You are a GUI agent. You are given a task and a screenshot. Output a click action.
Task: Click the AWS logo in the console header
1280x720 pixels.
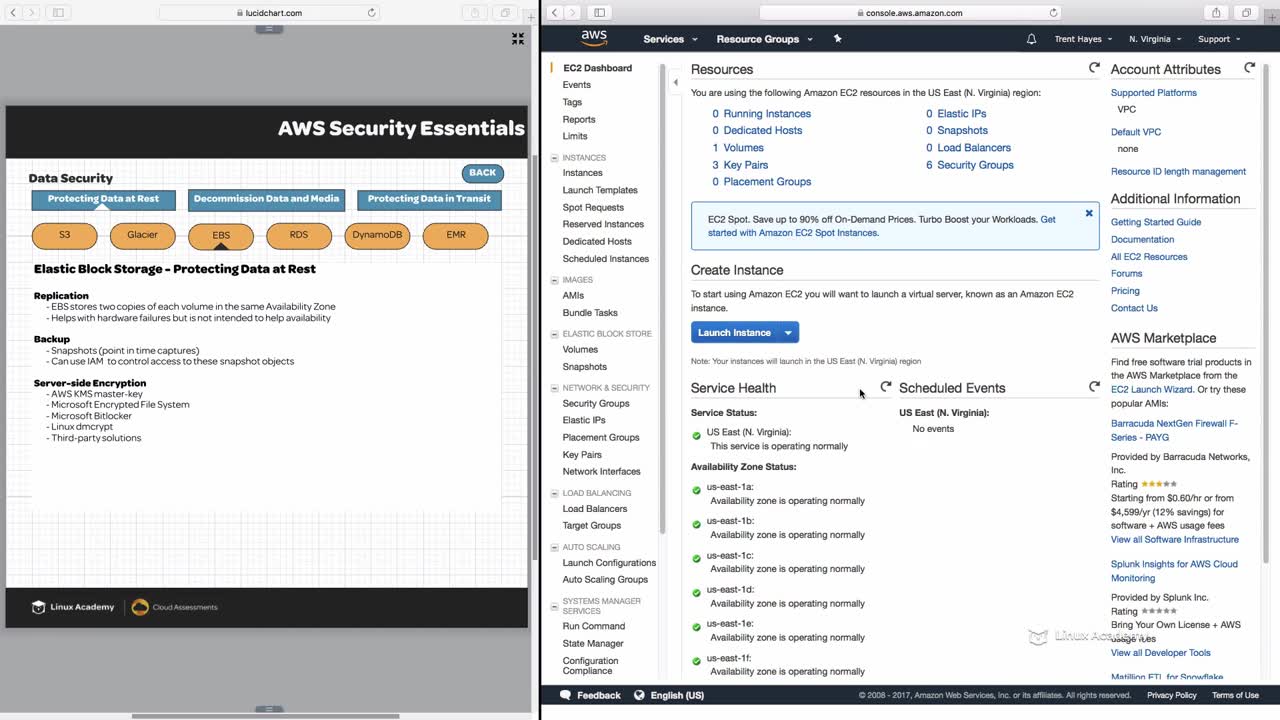pos(594,38)
